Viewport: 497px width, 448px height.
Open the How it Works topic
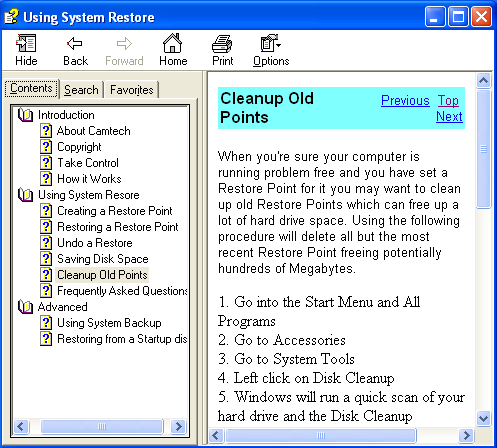point(89,179)
